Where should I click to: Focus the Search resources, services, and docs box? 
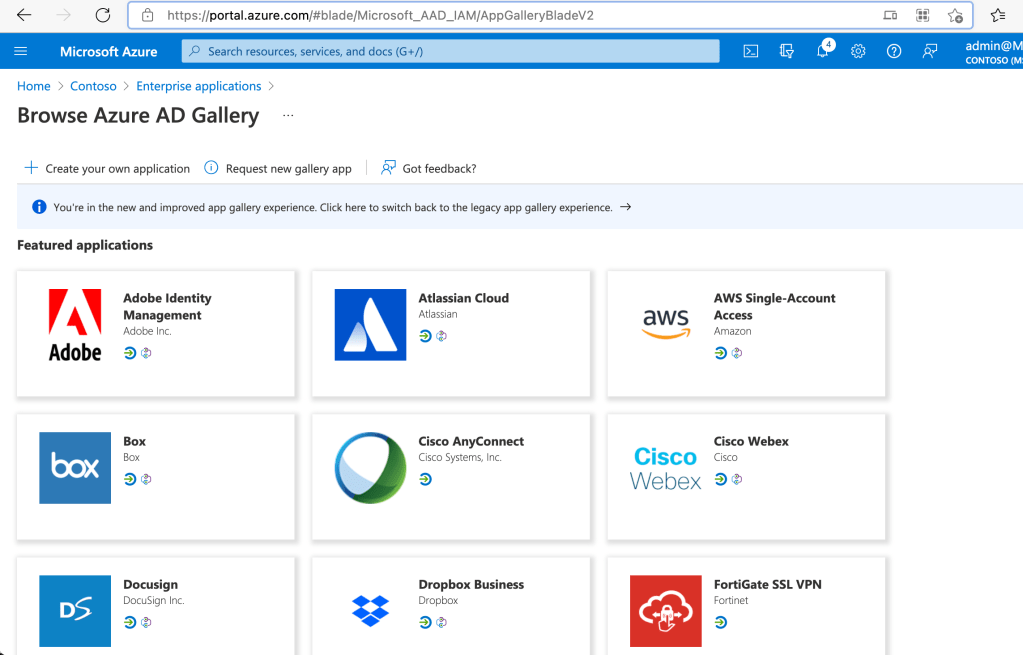pyautogui.click(x=450, y=51)
